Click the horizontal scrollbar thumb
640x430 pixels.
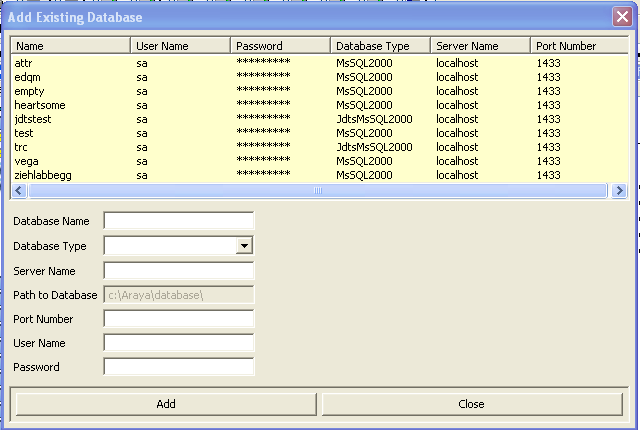318,190
